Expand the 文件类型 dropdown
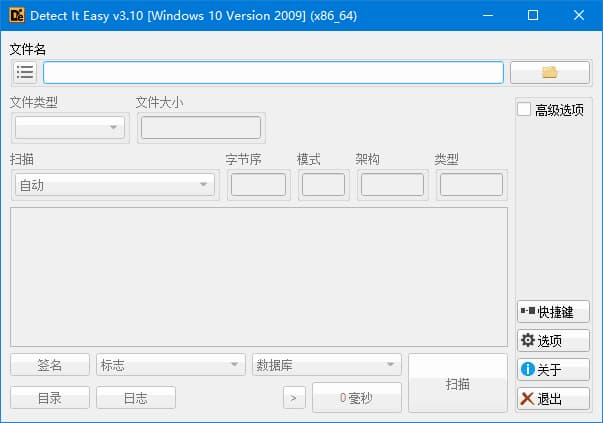This screenshot has width=603, height=423. tap(68, 127)
